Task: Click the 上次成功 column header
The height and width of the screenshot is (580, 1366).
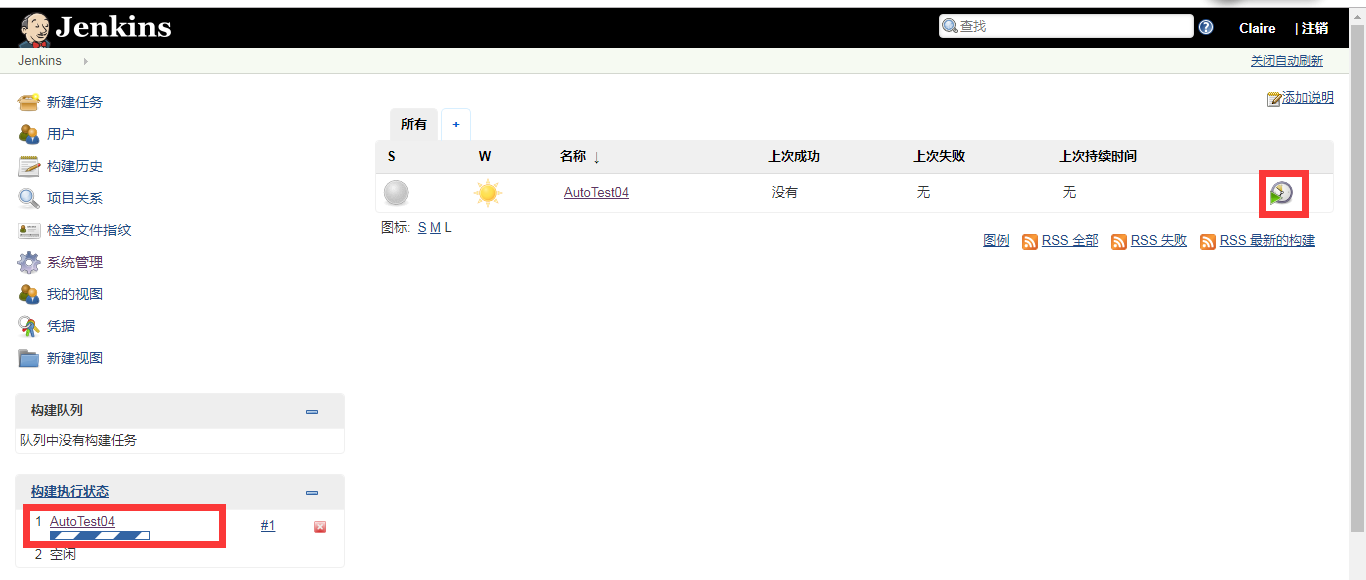Action: click(x=794, y=157)
